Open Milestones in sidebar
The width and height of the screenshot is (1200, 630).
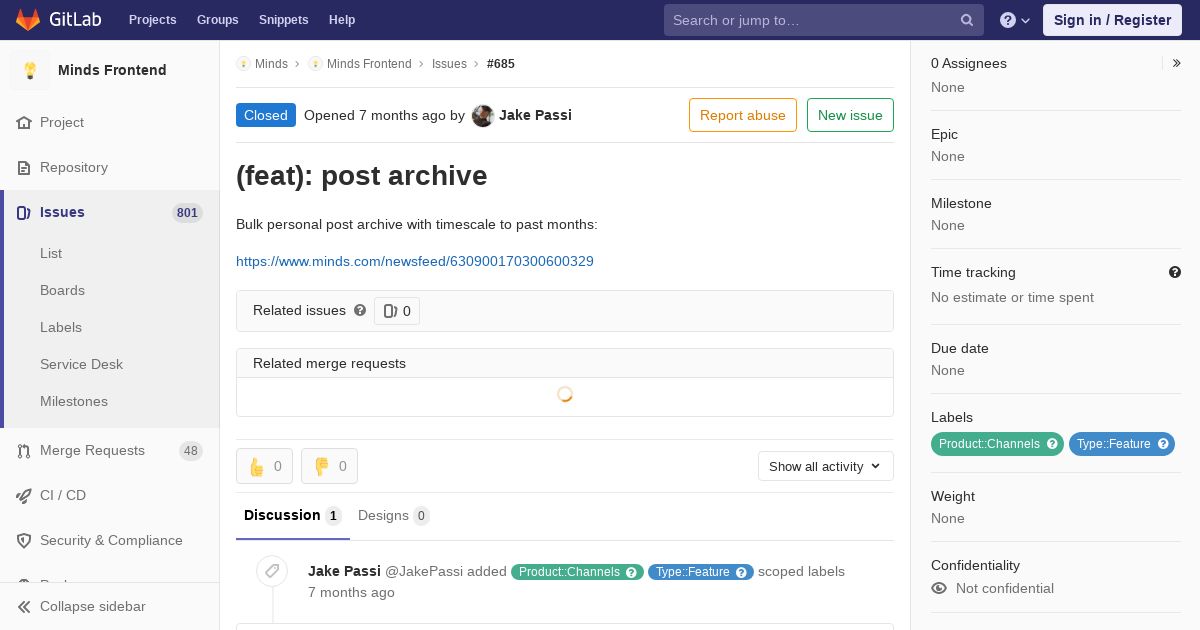(x=74, y=401)
